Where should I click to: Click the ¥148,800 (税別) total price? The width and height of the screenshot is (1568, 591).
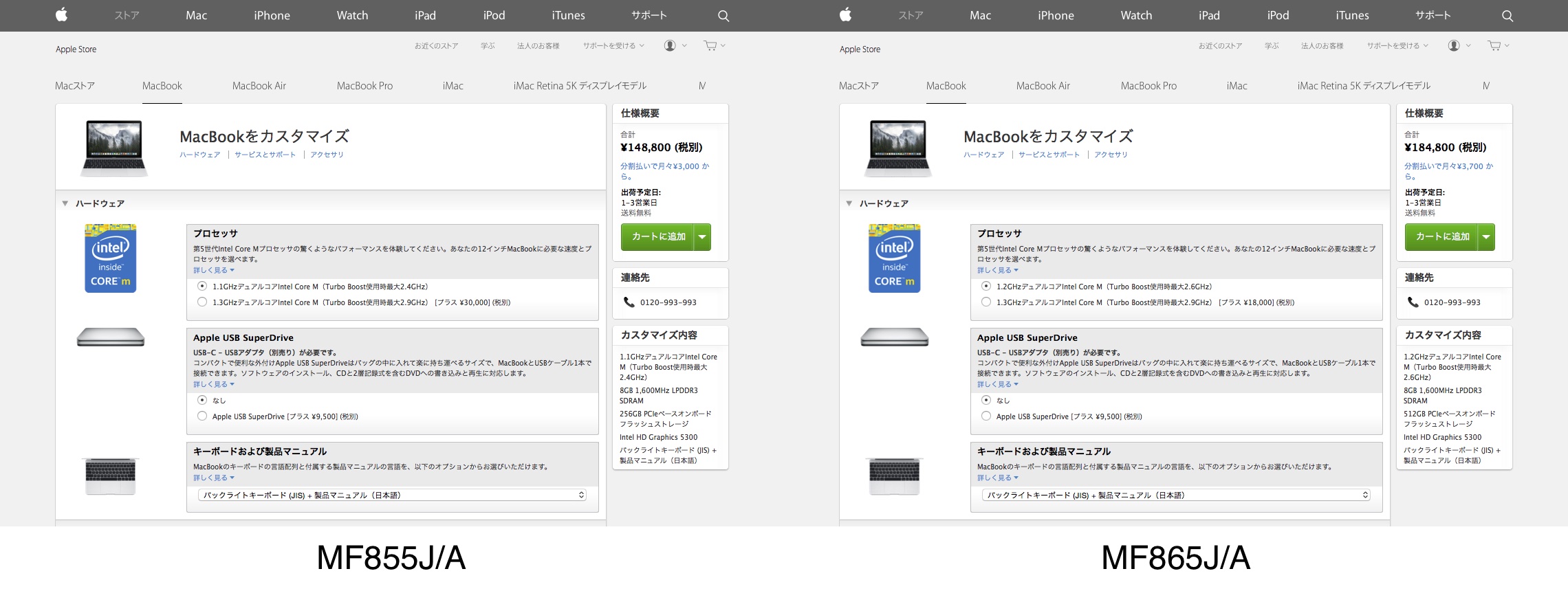tap(662, 147)
